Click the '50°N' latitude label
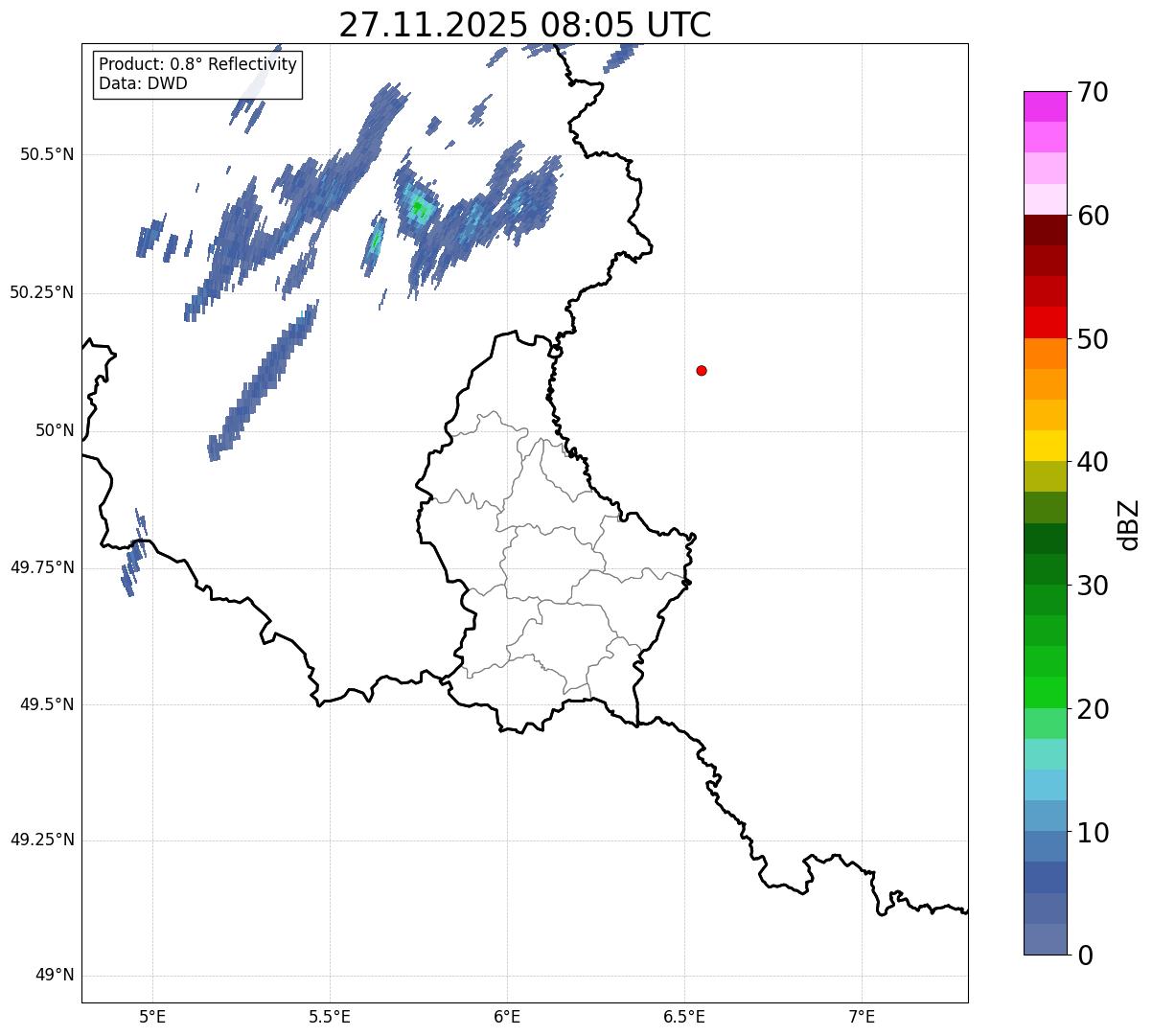Image resolution: width=1152 pixels, height=1036 pixels. click(x=55, y=430)
